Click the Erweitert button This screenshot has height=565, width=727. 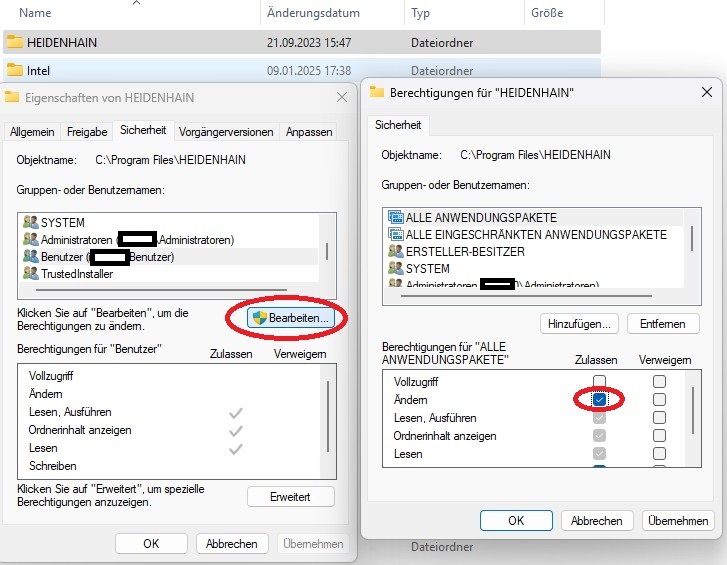(291, 497)
